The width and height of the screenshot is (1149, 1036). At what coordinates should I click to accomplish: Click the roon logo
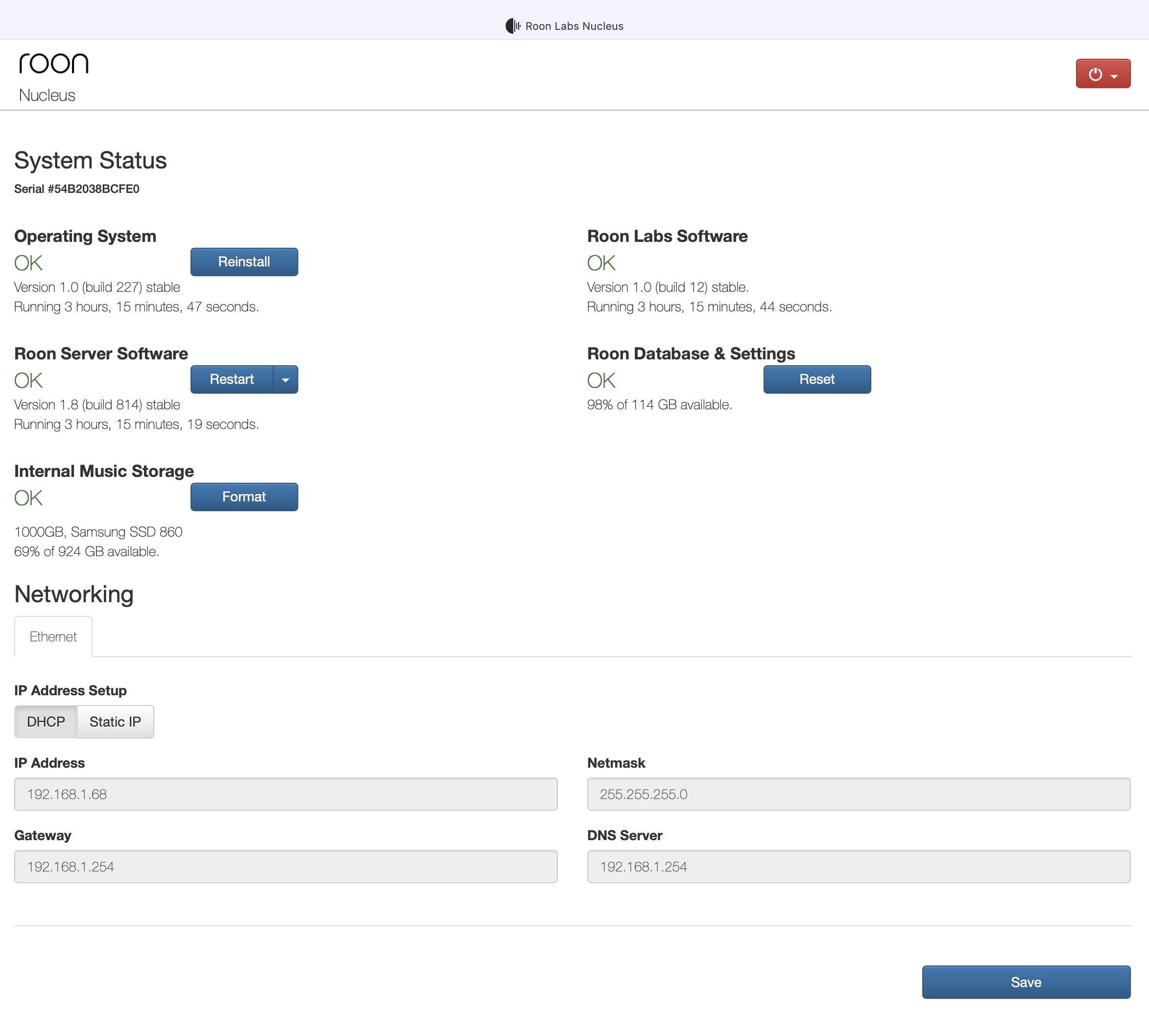coord(53,63)
